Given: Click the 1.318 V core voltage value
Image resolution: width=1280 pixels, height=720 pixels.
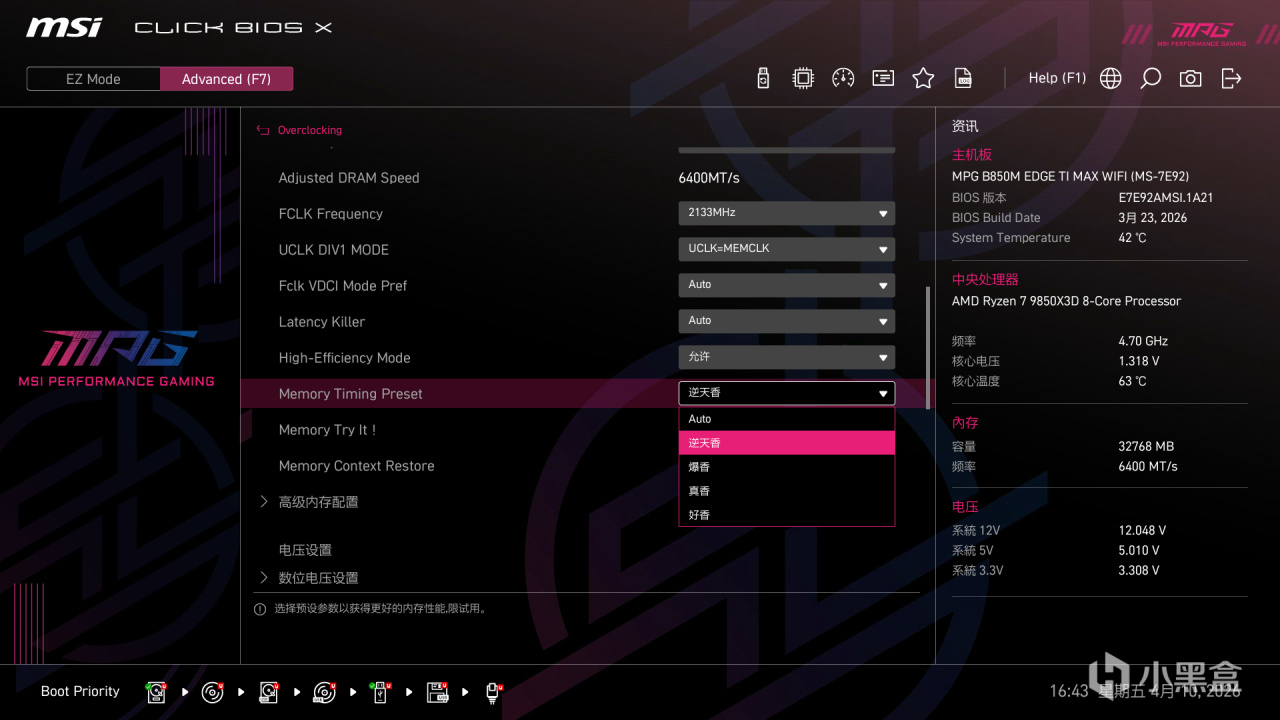Looking at the screenshot, I should tap(1139, 361).
